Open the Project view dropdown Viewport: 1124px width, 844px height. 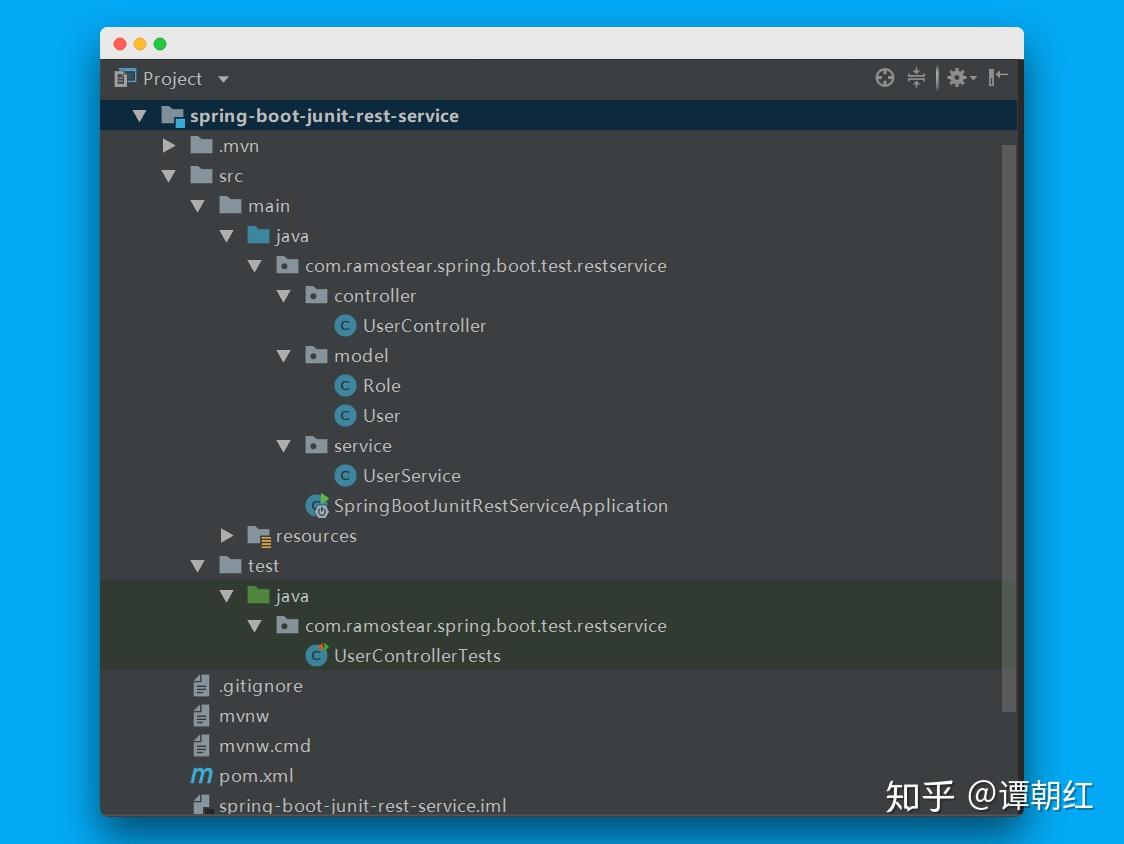click(x=222, y=78)
